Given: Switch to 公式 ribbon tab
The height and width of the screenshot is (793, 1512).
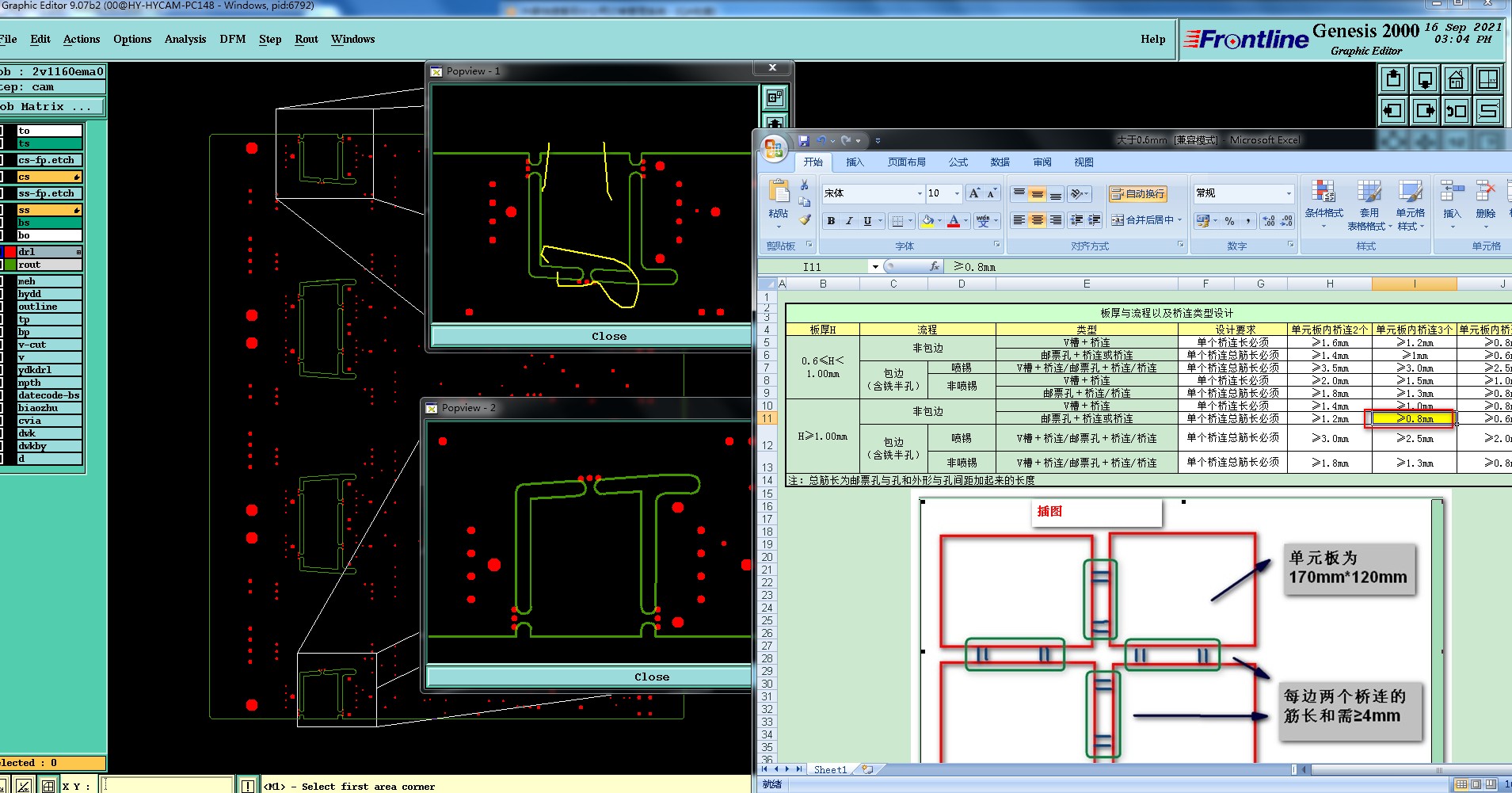Looking at the screenshot, I should pyautogui.click(x=958, y=162).
